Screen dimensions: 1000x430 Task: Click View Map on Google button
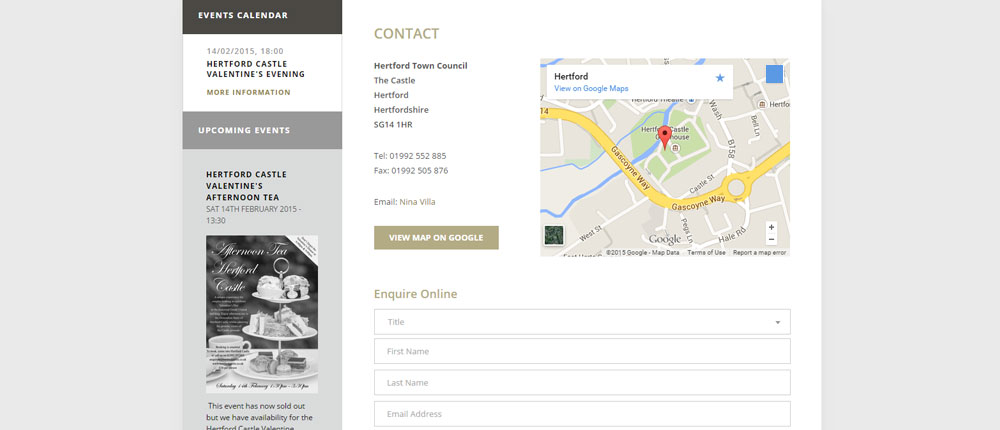coord(436,237)
